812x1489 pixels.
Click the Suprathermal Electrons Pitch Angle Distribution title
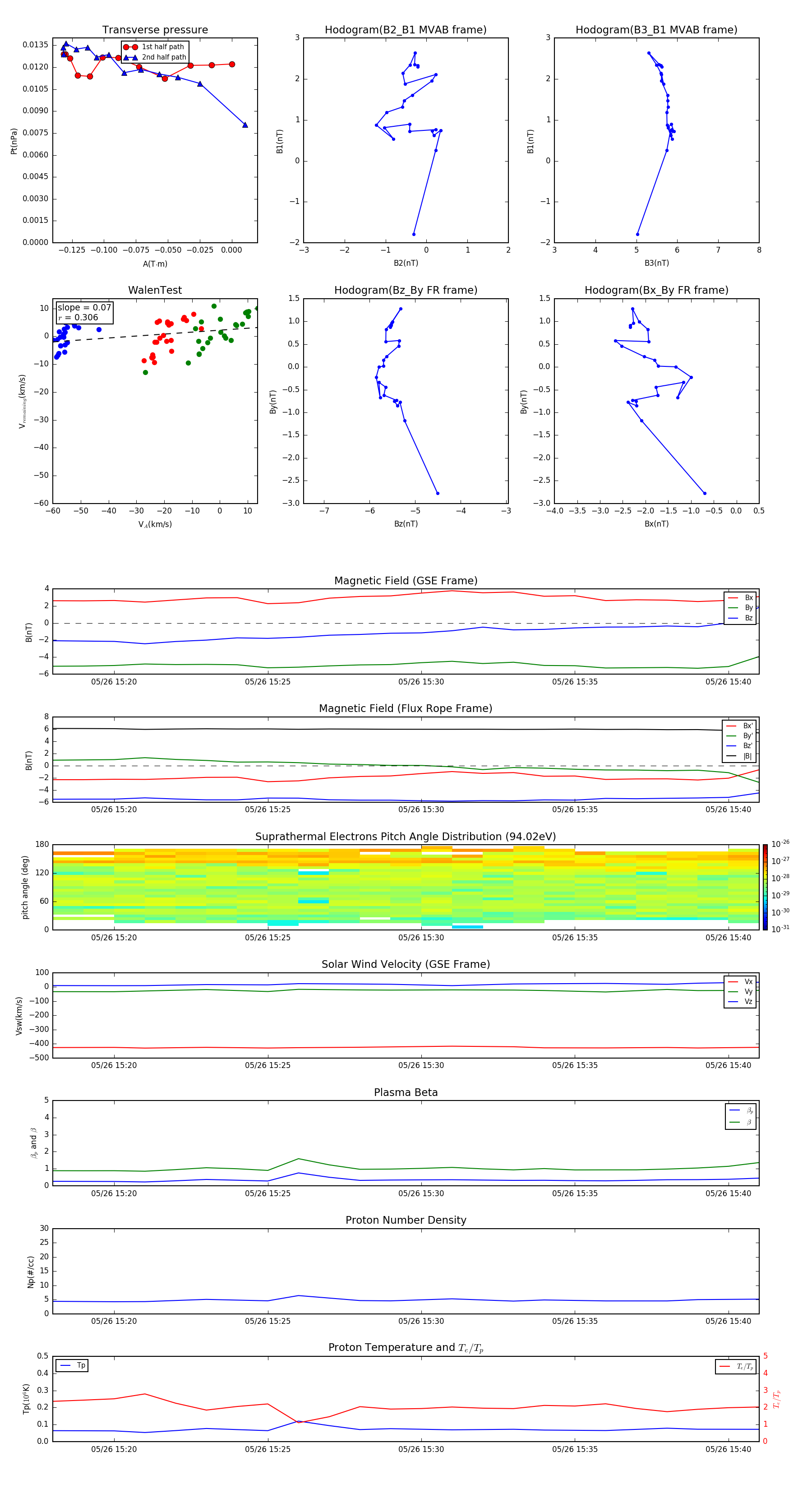(406, 837)
